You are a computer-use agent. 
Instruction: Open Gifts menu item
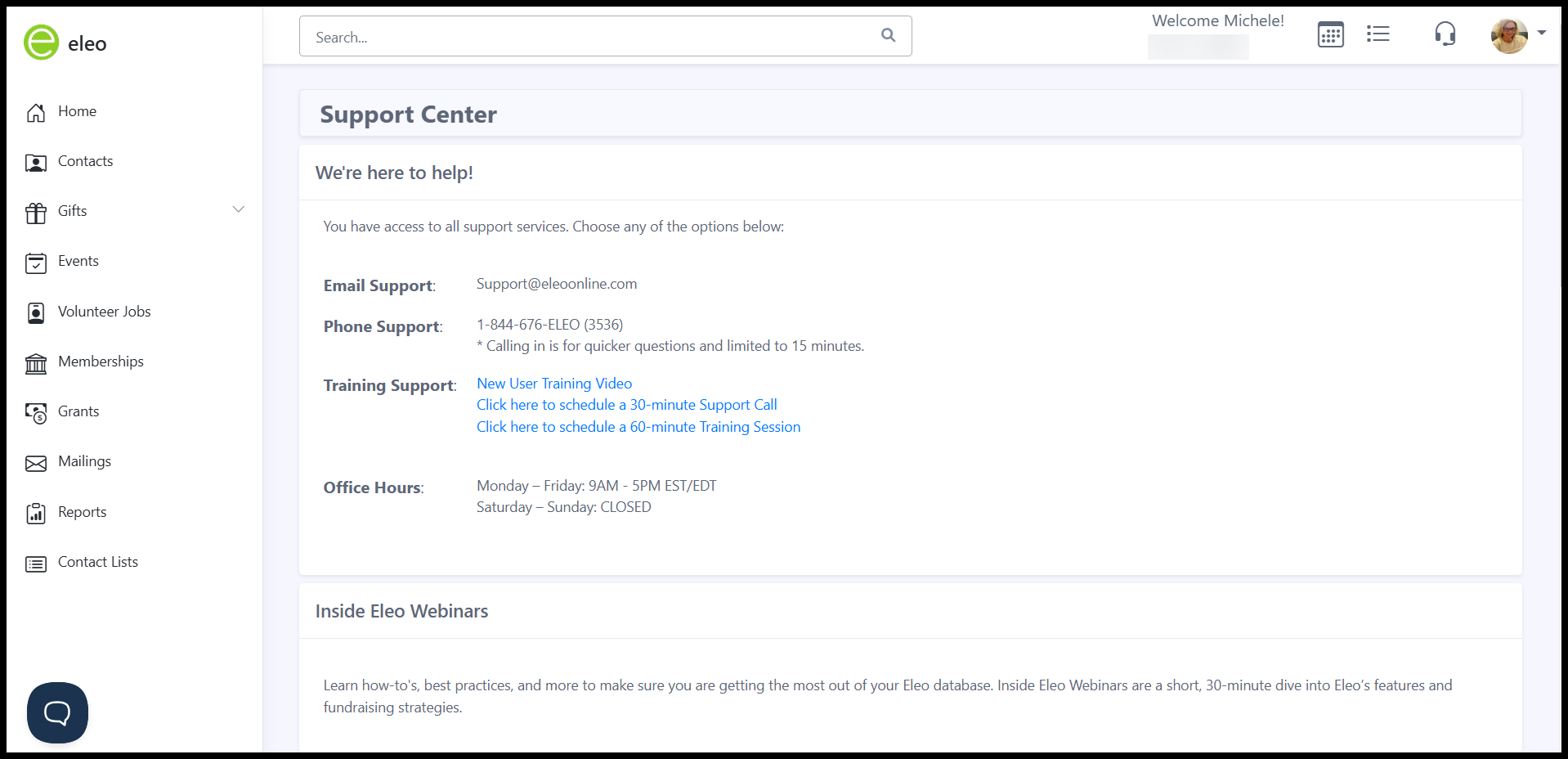click(72, 211)
